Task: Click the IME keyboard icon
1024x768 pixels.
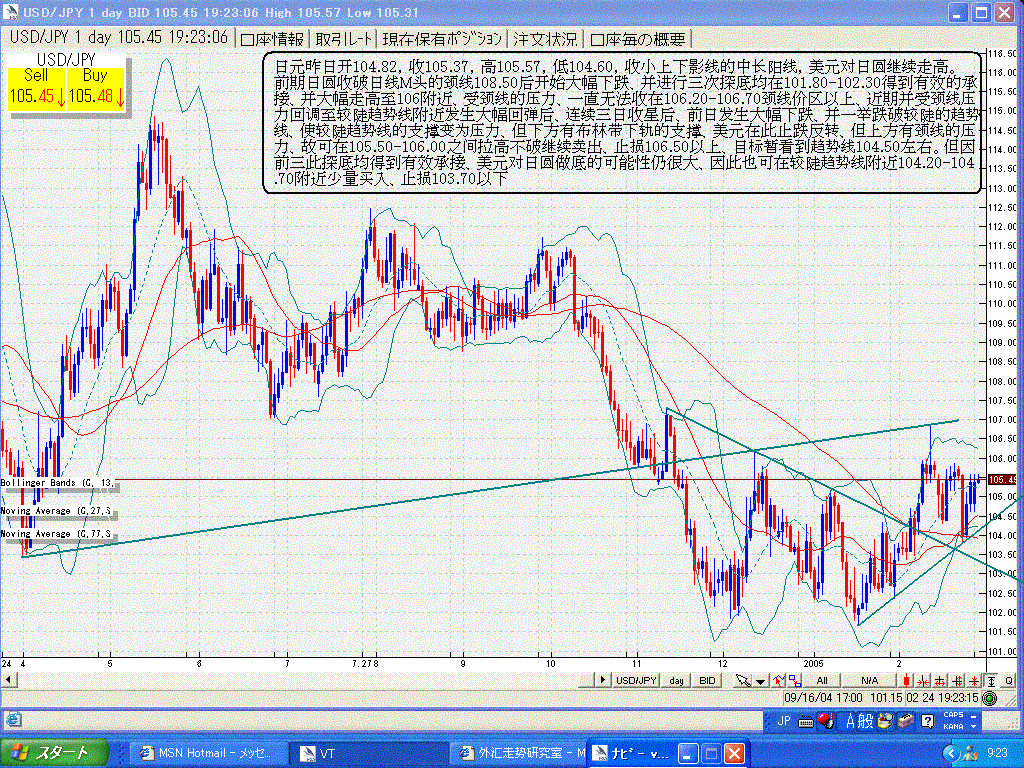Action: click(x=806, y=722)
